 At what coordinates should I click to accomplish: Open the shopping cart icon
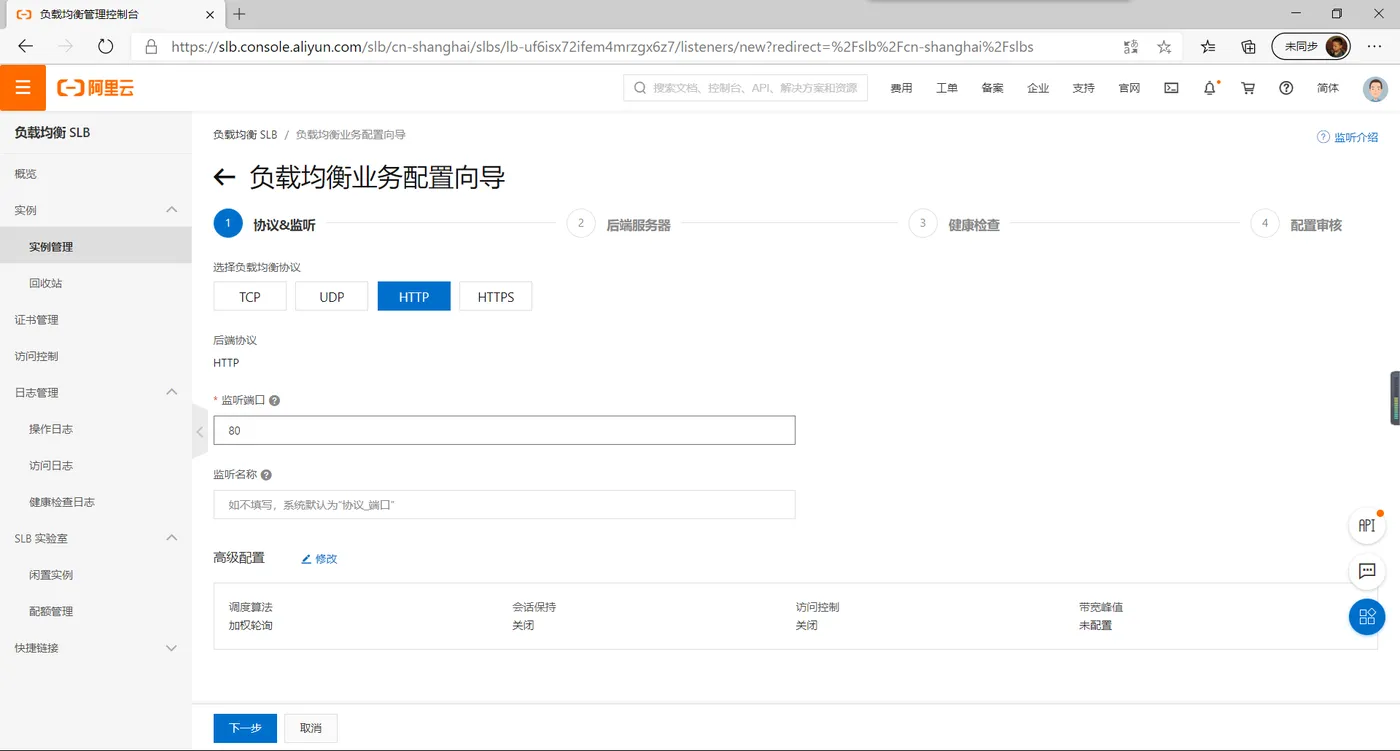click(x=1248, y=88)
